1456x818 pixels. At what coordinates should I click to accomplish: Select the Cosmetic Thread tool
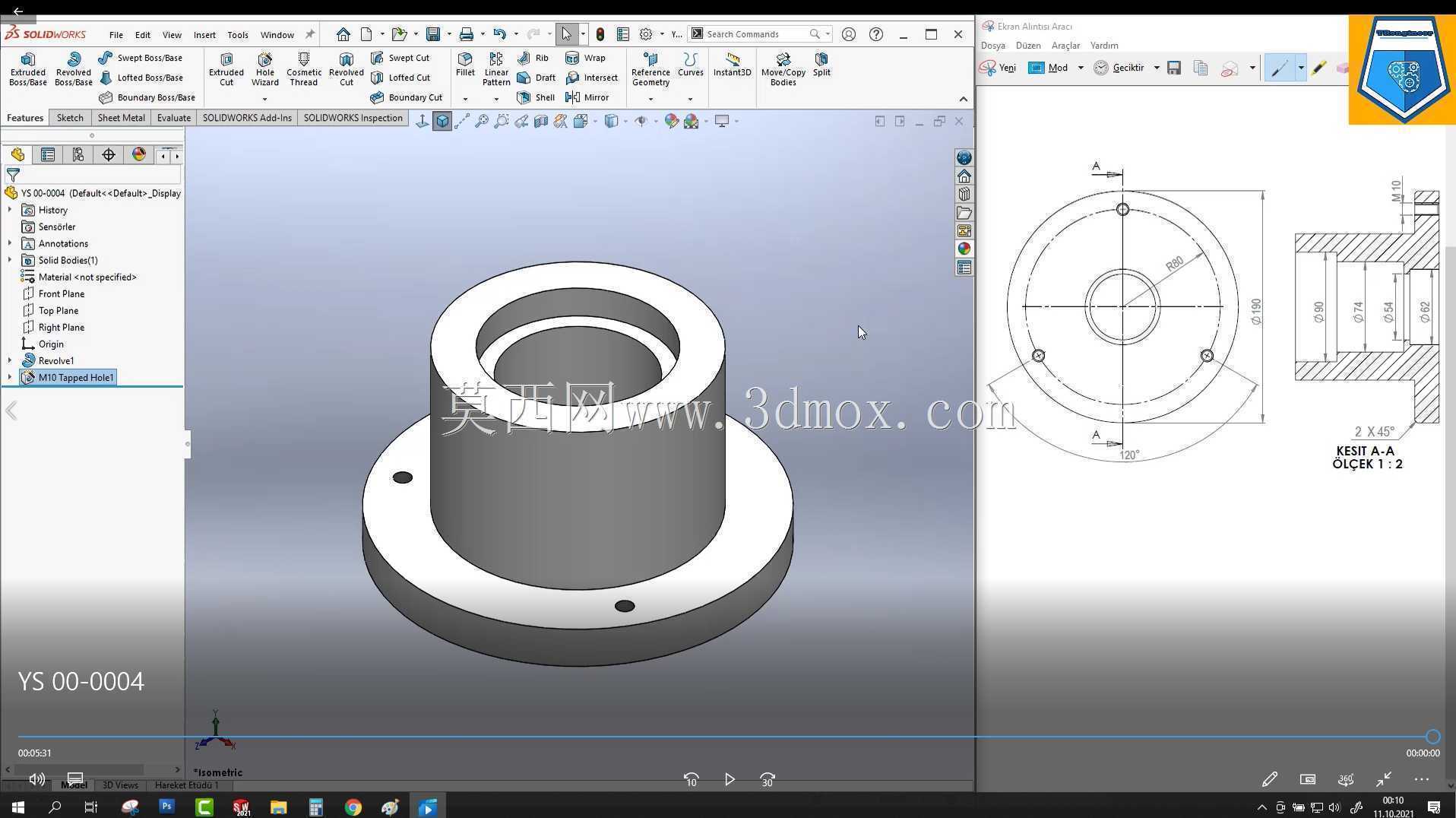tap(304, 69)
